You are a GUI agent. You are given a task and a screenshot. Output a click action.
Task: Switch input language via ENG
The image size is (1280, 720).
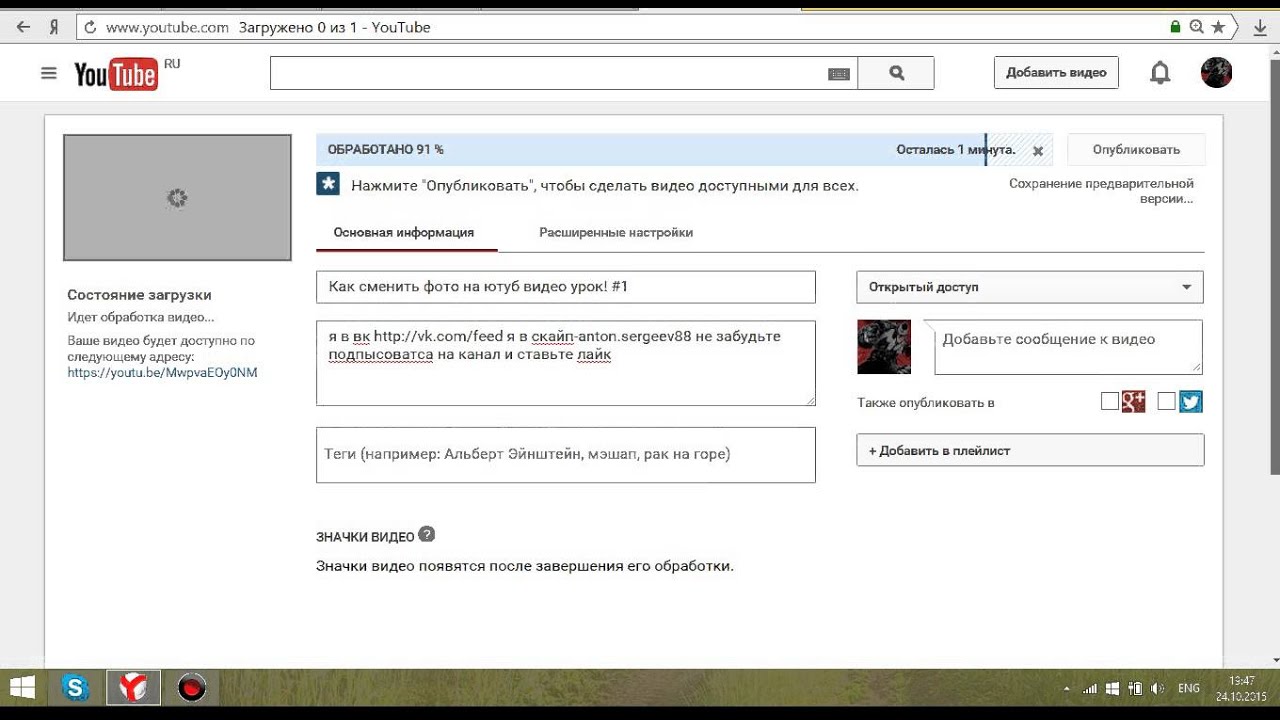[1189, 689]
